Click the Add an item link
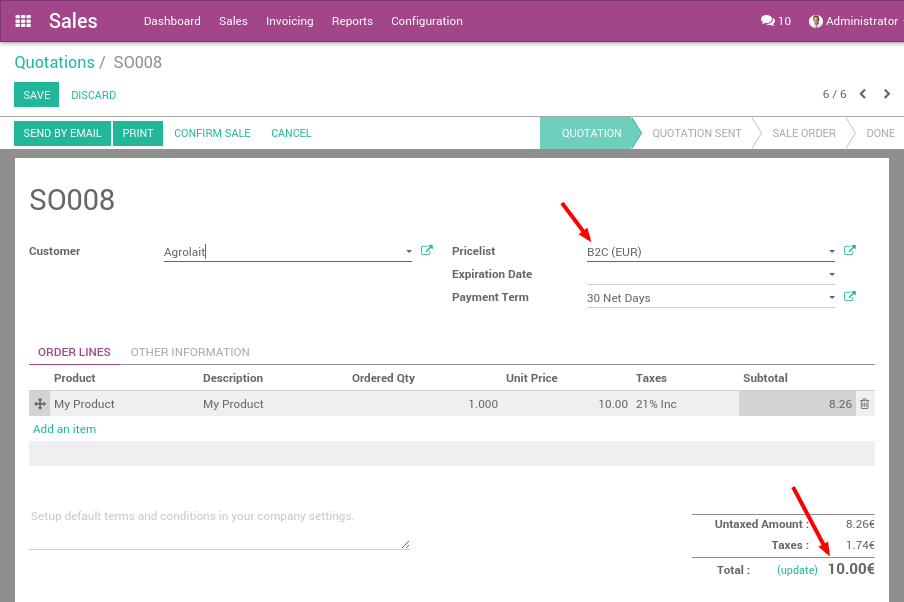The image size is (904, 602). click(64, 428)
